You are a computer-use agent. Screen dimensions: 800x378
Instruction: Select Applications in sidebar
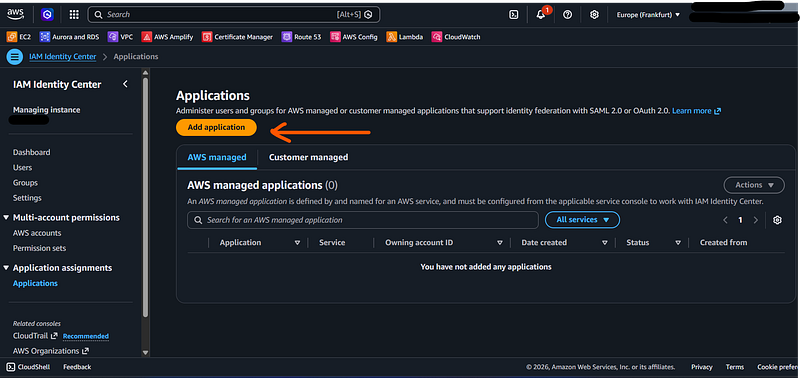35,283
